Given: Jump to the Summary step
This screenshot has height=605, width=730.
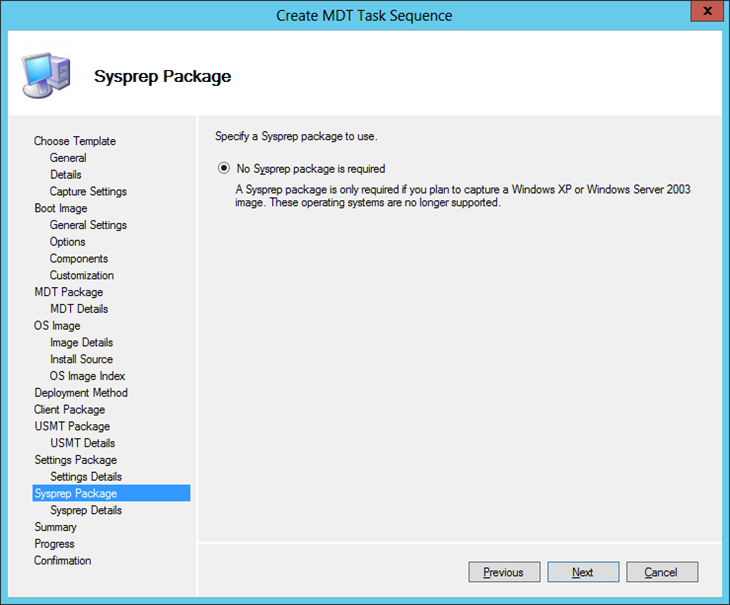Looking at the screenshot, I should (x=56, y=527).
